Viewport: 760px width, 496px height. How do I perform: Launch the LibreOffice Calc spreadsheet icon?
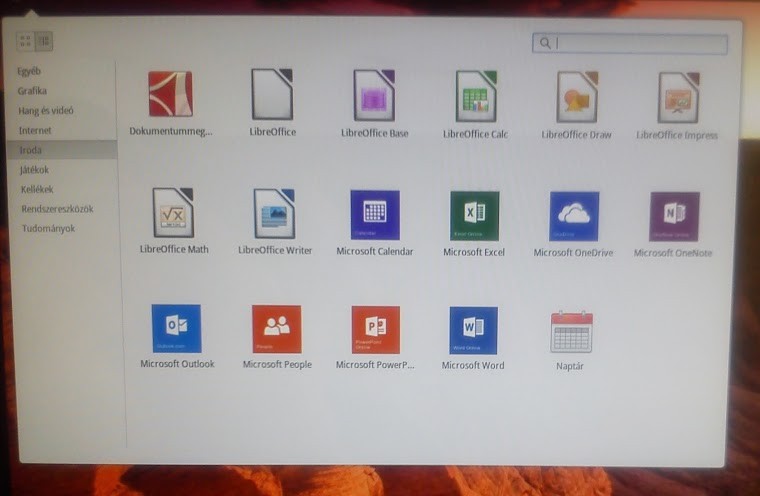[476, 96]
